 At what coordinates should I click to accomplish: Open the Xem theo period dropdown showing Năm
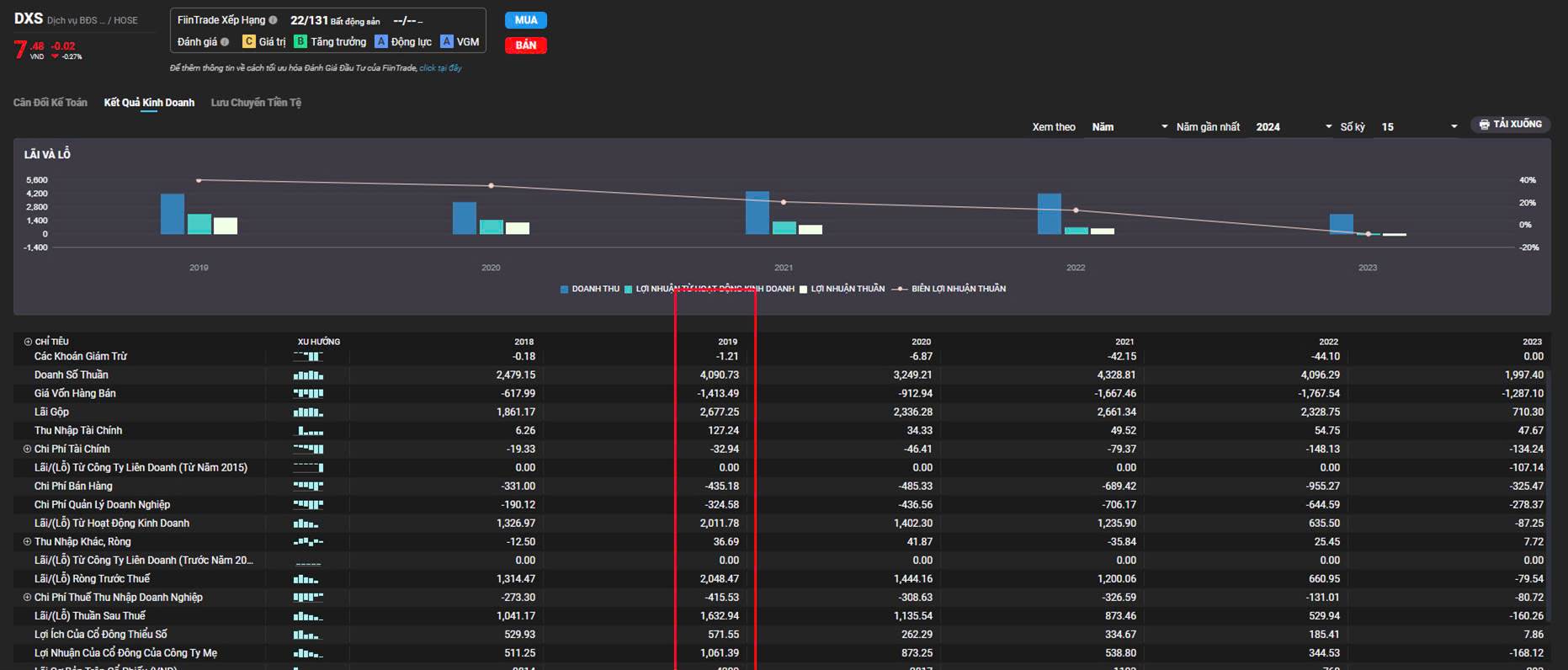[1129, 127]
